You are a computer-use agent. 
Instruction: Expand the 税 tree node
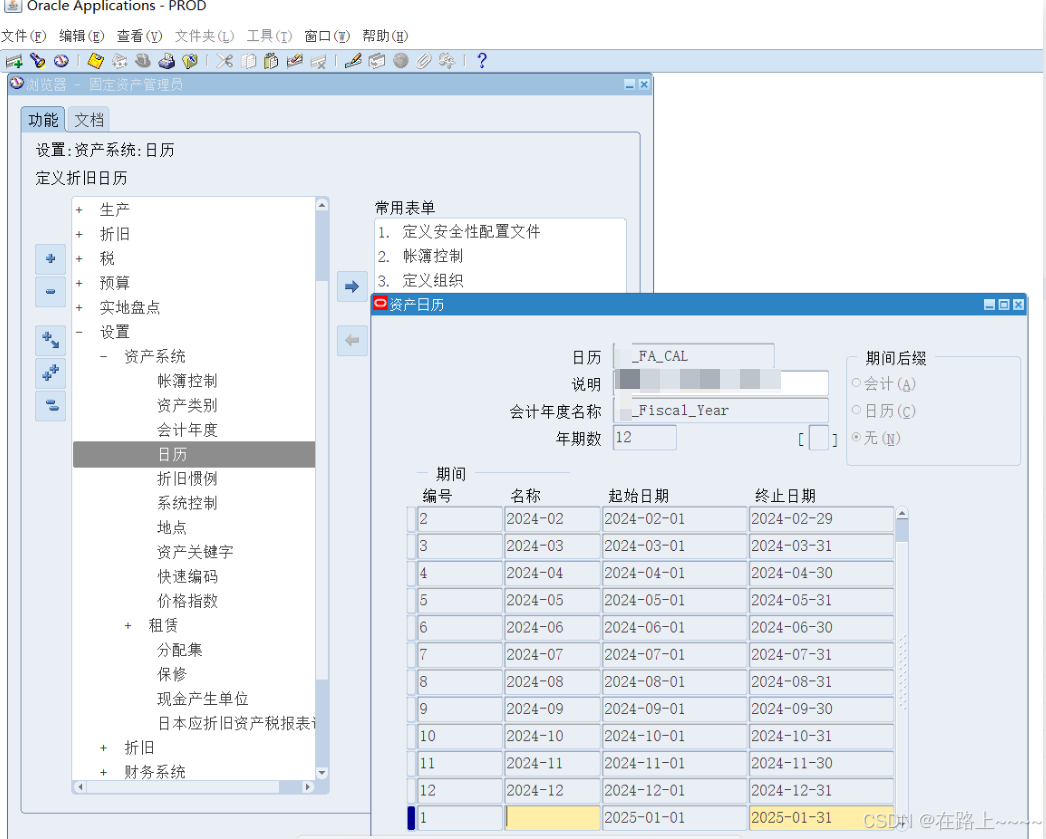79,259
